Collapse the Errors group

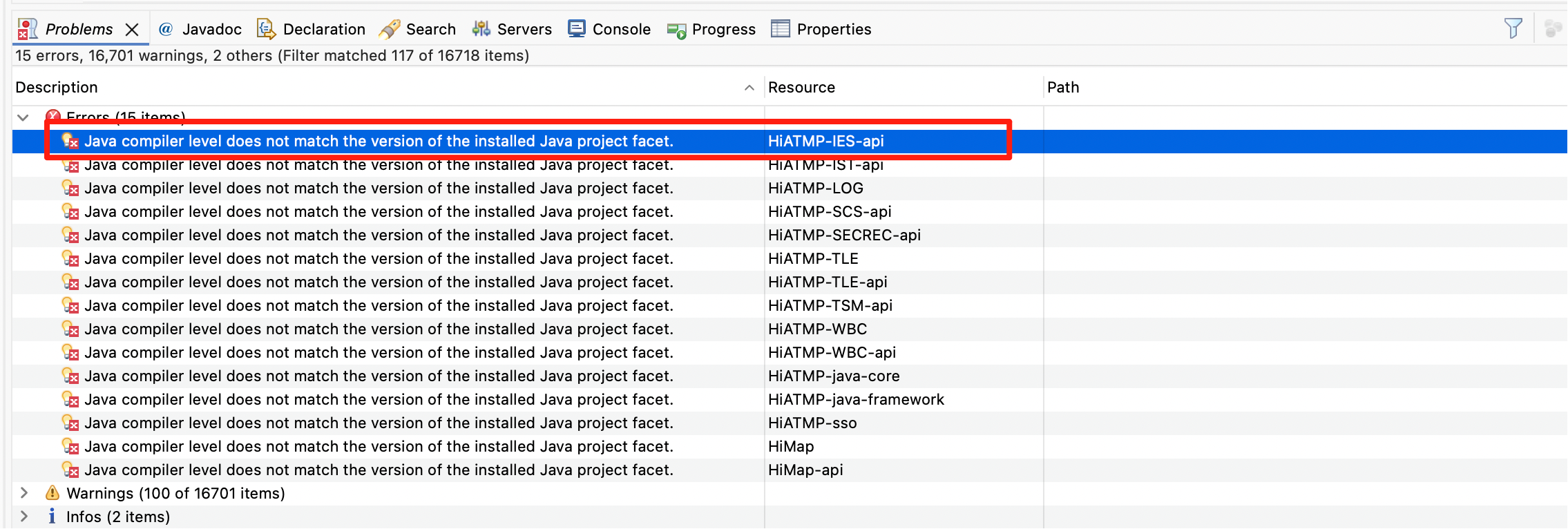[23, 117]
